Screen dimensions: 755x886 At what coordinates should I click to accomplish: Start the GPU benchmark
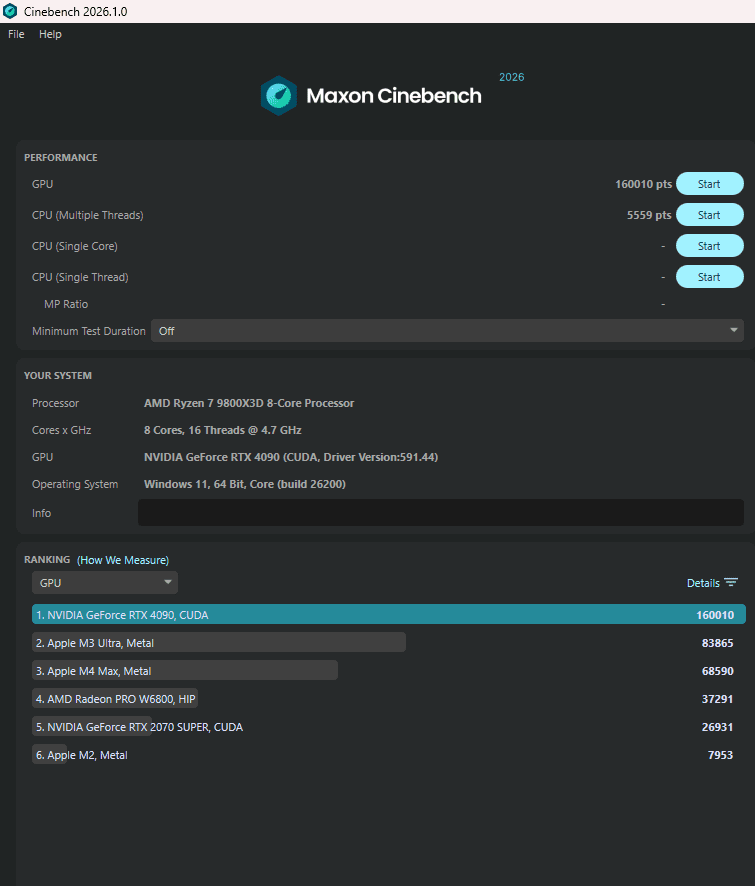(710, 184)
